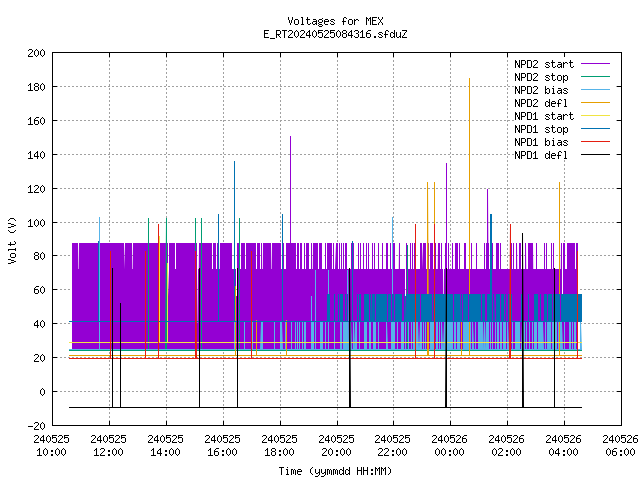
Task: Click the purple NPD2 start legend line
Action: (x=596, y=64)
